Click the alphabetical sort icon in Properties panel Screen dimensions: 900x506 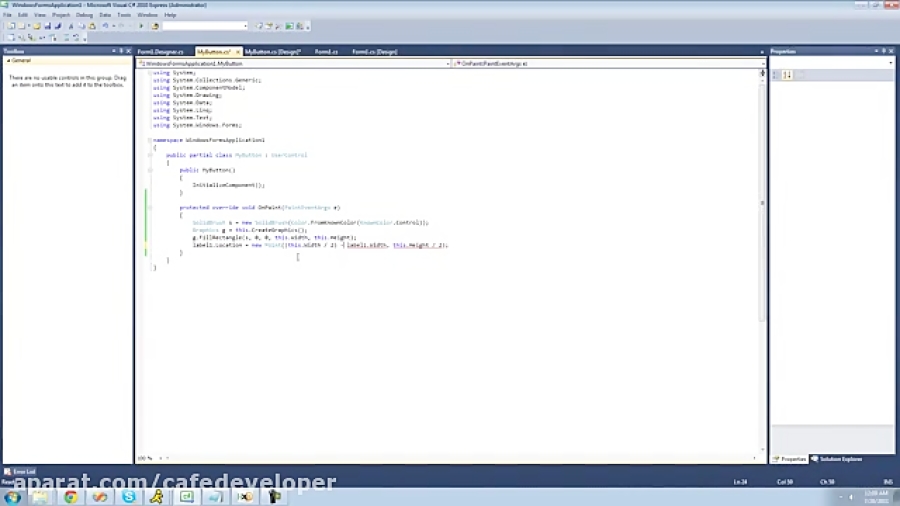click(x=788, y=75)
